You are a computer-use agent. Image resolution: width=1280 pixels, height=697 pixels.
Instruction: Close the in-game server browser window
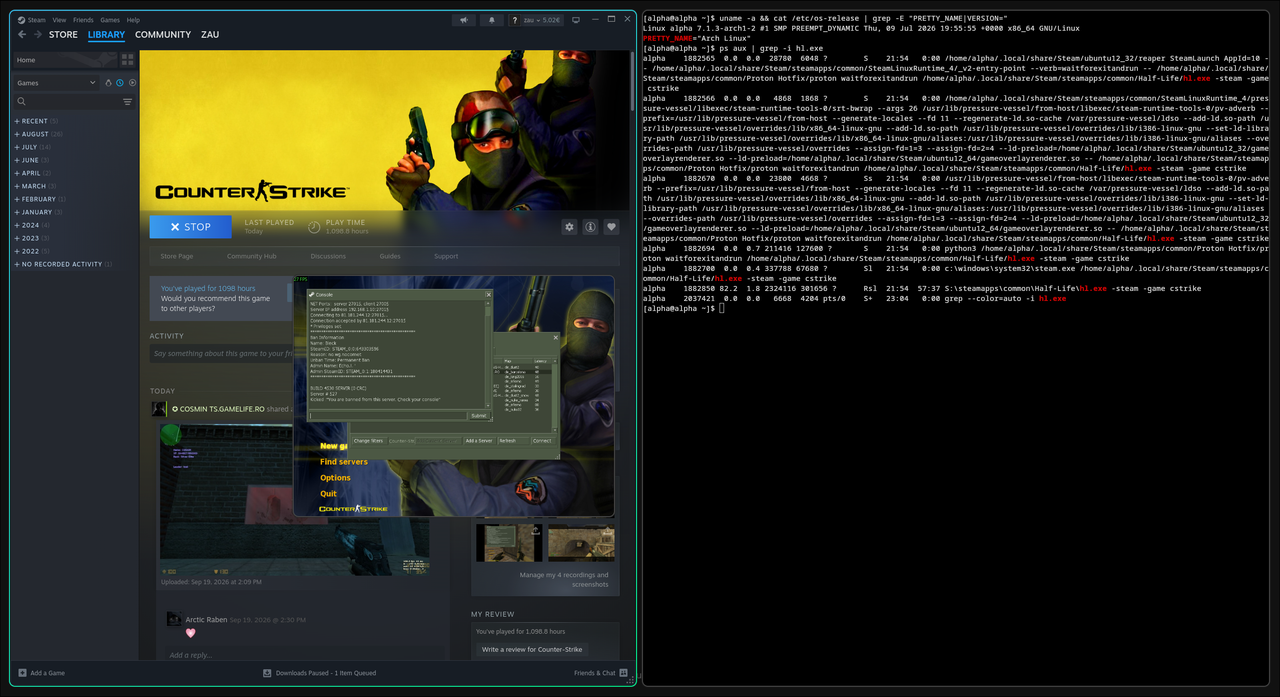(x=555, y=337)
